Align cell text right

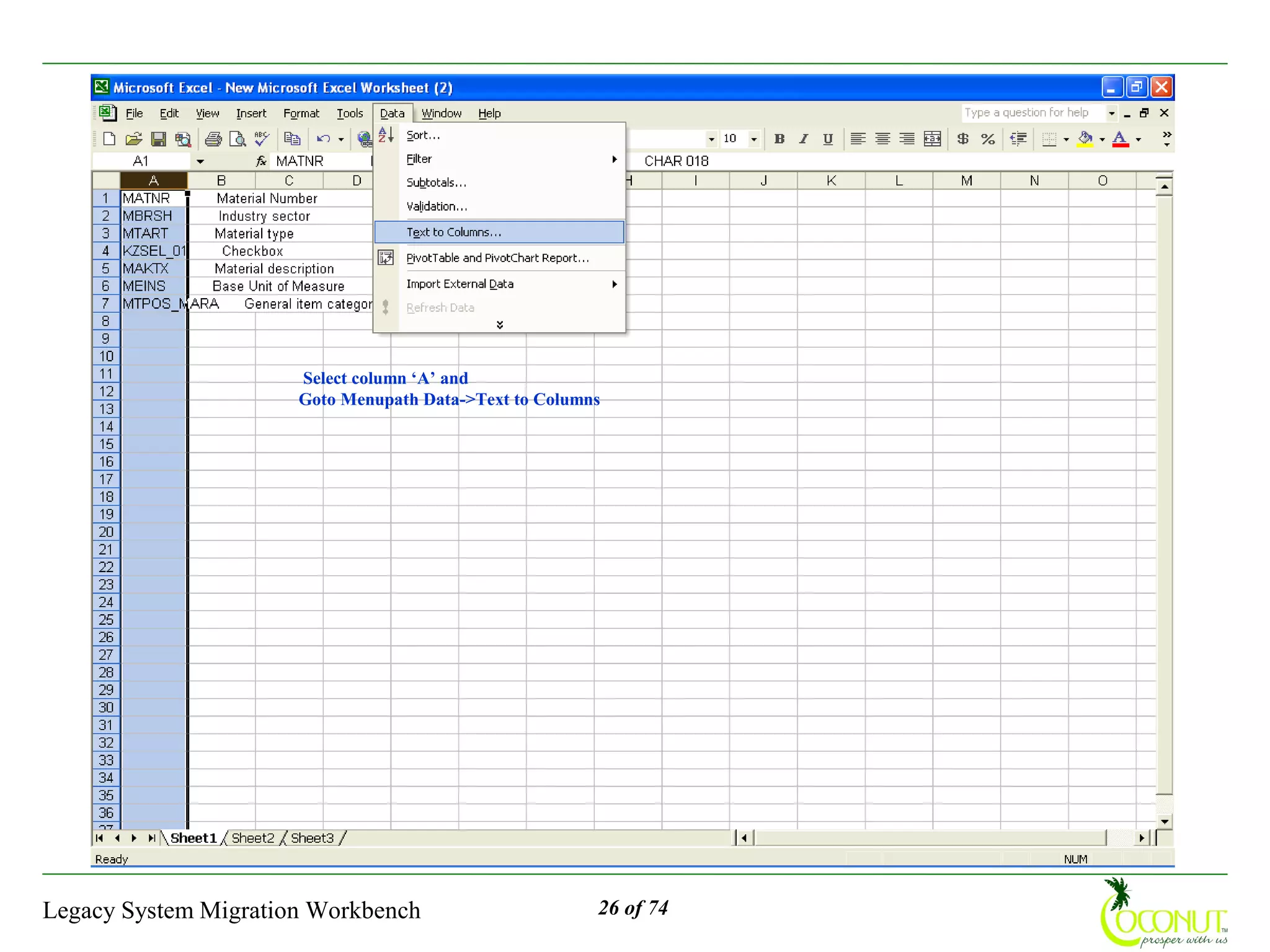(907, 139)
